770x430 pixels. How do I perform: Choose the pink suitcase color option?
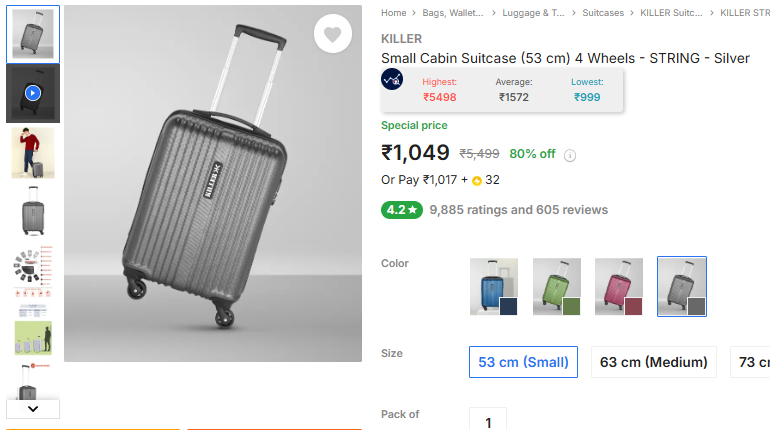click(x=619, y=287)
